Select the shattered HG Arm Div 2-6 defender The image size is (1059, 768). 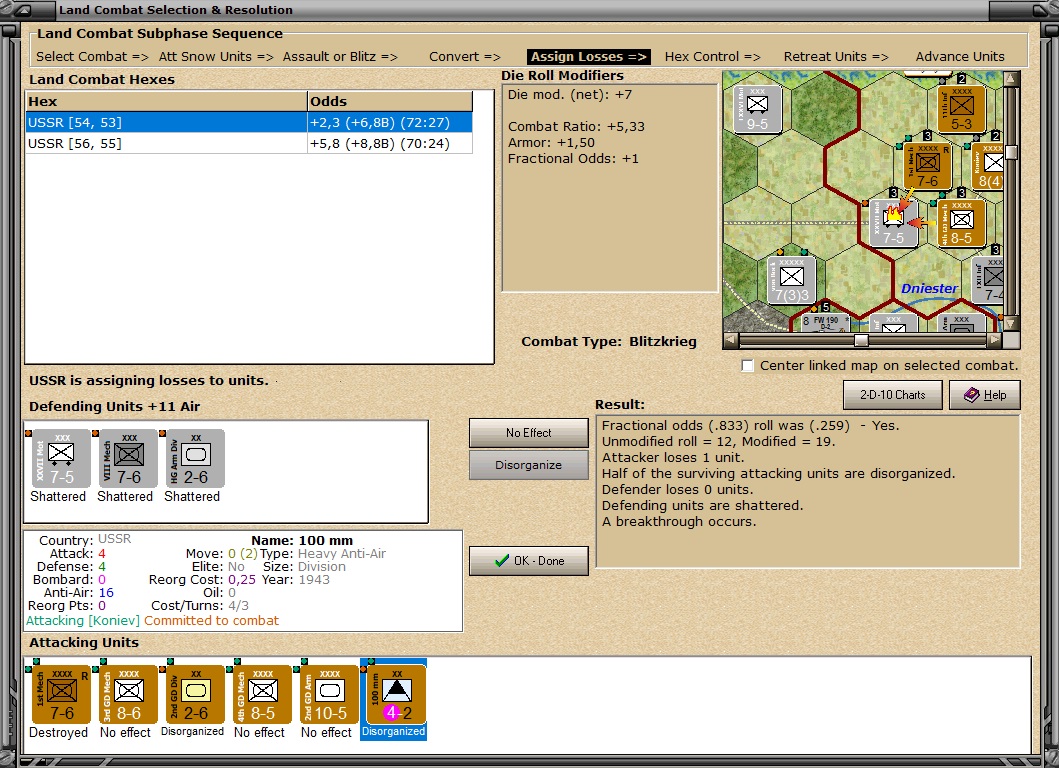pos(192,459)
